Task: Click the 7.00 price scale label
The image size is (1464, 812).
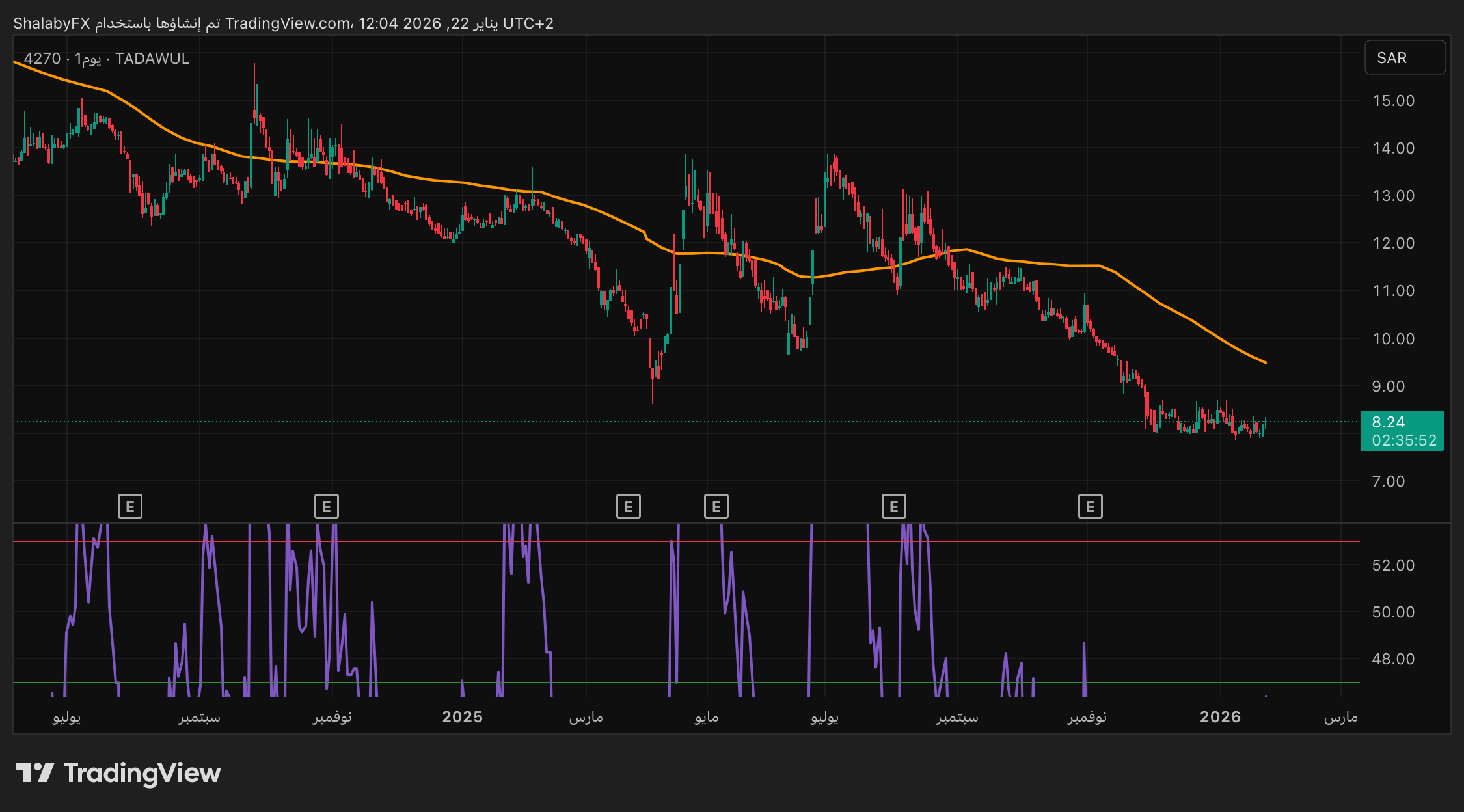Action: click(x=1388, y=481)
